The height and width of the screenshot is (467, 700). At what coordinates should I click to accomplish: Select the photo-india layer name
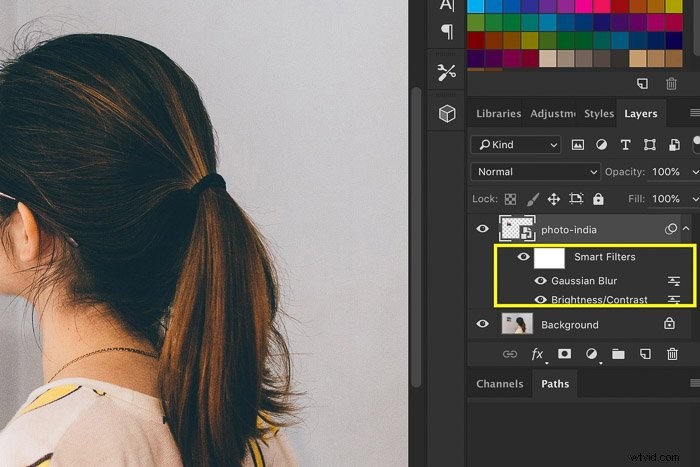point(569,230)
